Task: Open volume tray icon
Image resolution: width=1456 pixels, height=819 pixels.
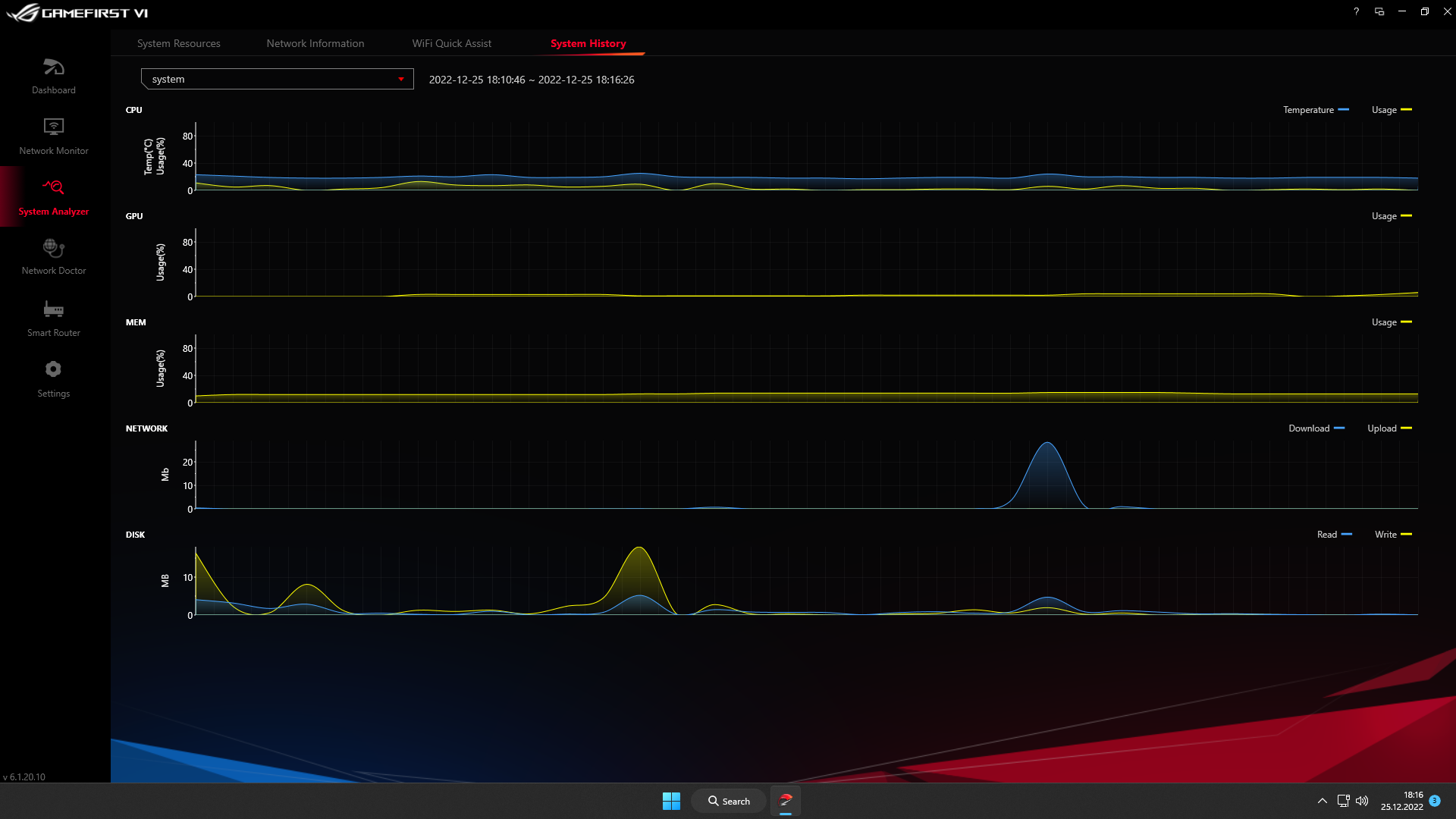Action: pos(1362,801)
